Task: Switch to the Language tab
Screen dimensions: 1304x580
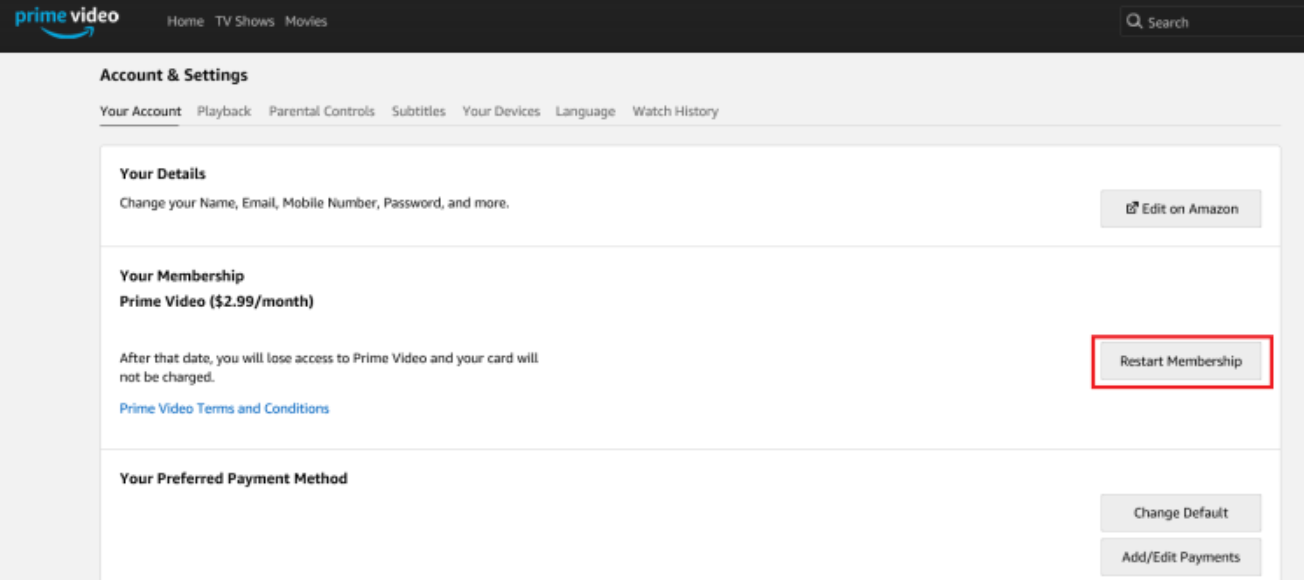Action: [x=585, y=111]
